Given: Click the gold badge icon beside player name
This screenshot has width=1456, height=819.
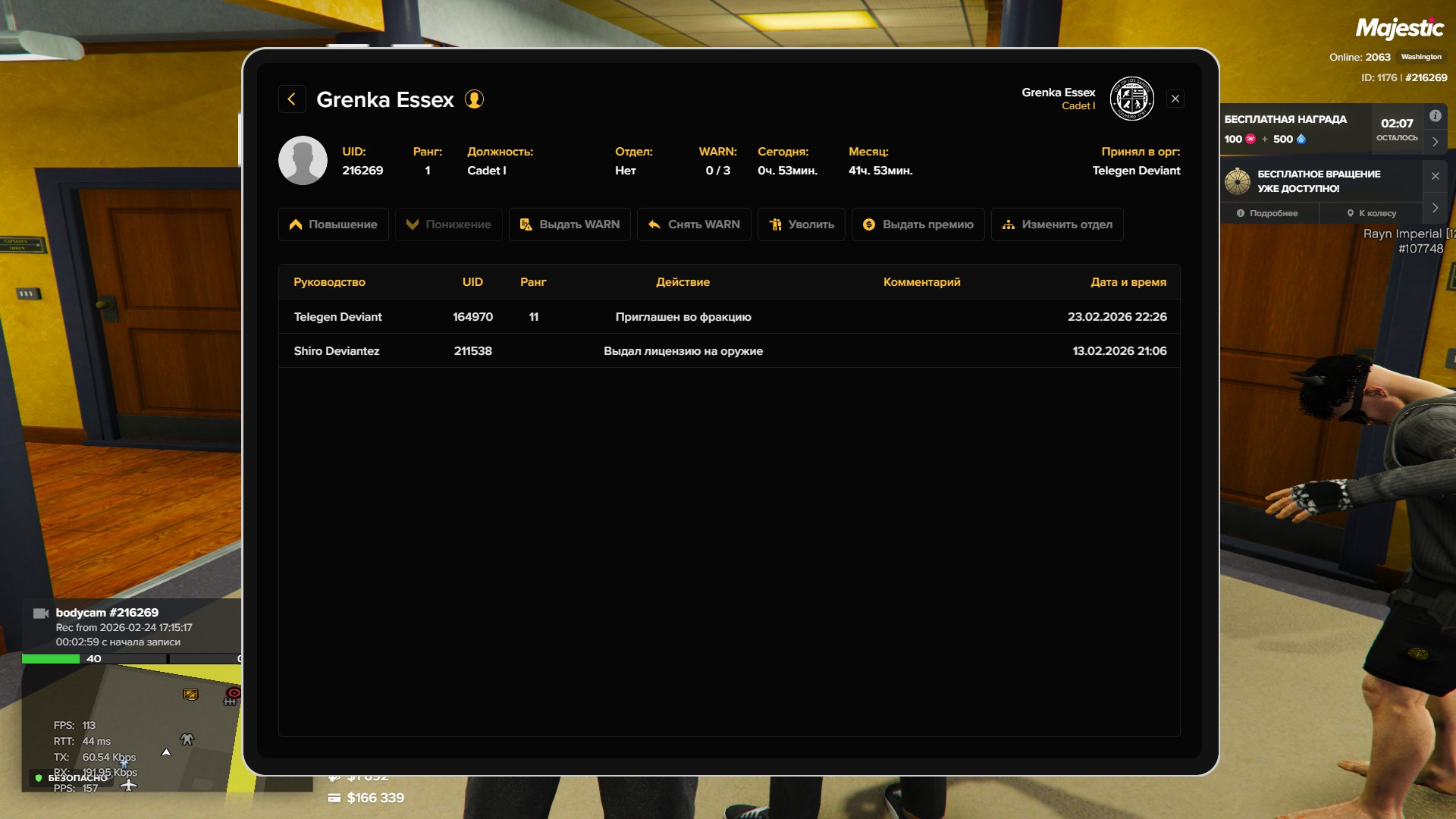Looking at the screenshot, I should (474, 99).
